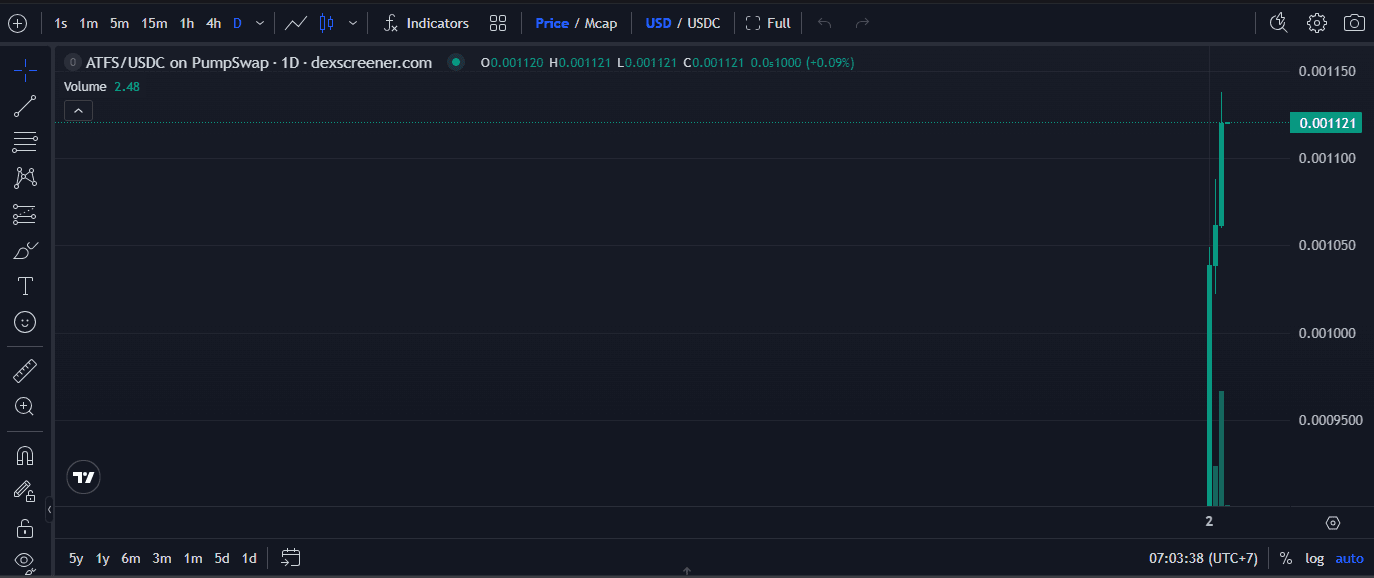
Task: Show prices in USDC
Action: pyautogui.click(x=704, y=23)
